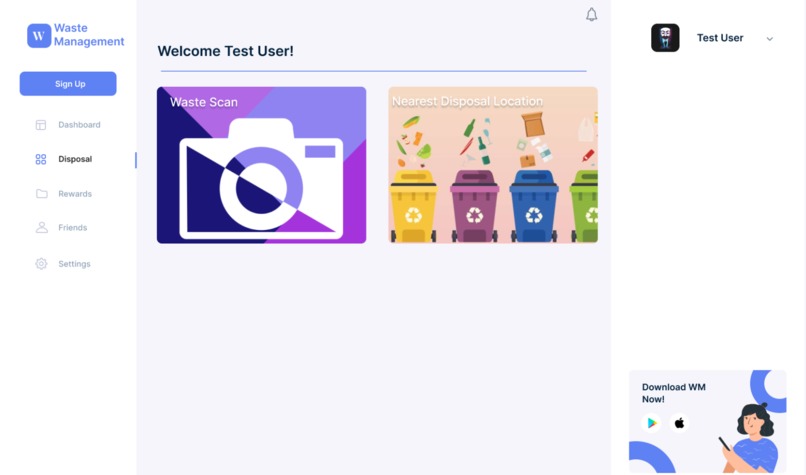Click the Test User avatar image

coord(665,38)
